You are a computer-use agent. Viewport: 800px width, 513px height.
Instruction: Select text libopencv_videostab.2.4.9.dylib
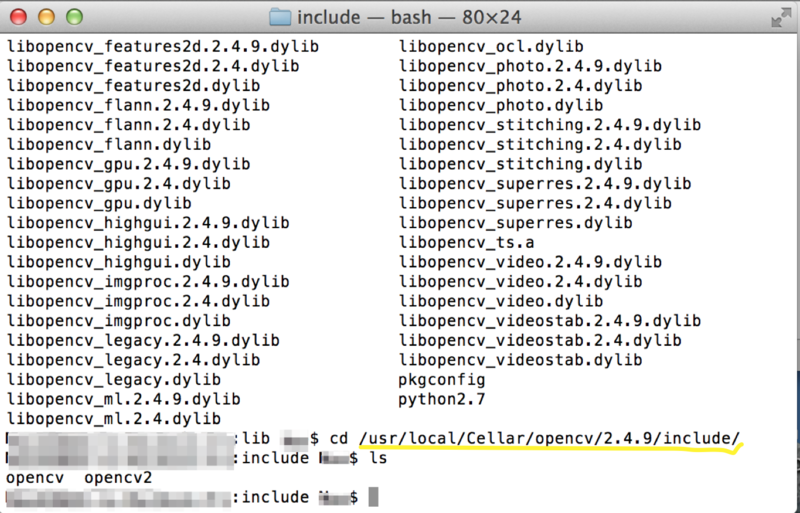click(550, 321)
